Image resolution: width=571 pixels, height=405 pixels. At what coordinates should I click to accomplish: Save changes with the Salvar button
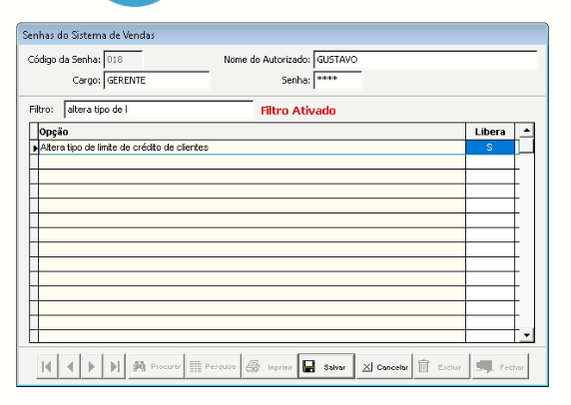326,366
